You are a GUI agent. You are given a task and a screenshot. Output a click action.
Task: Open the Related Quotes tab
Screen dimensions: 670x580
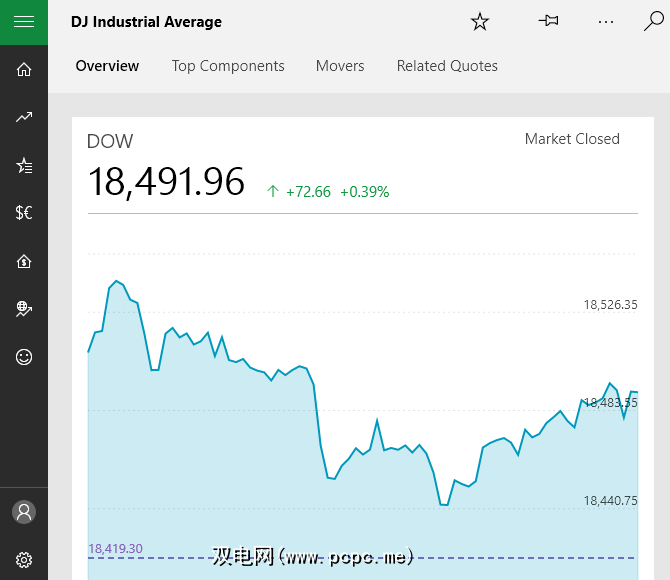(x=447, y=66)
